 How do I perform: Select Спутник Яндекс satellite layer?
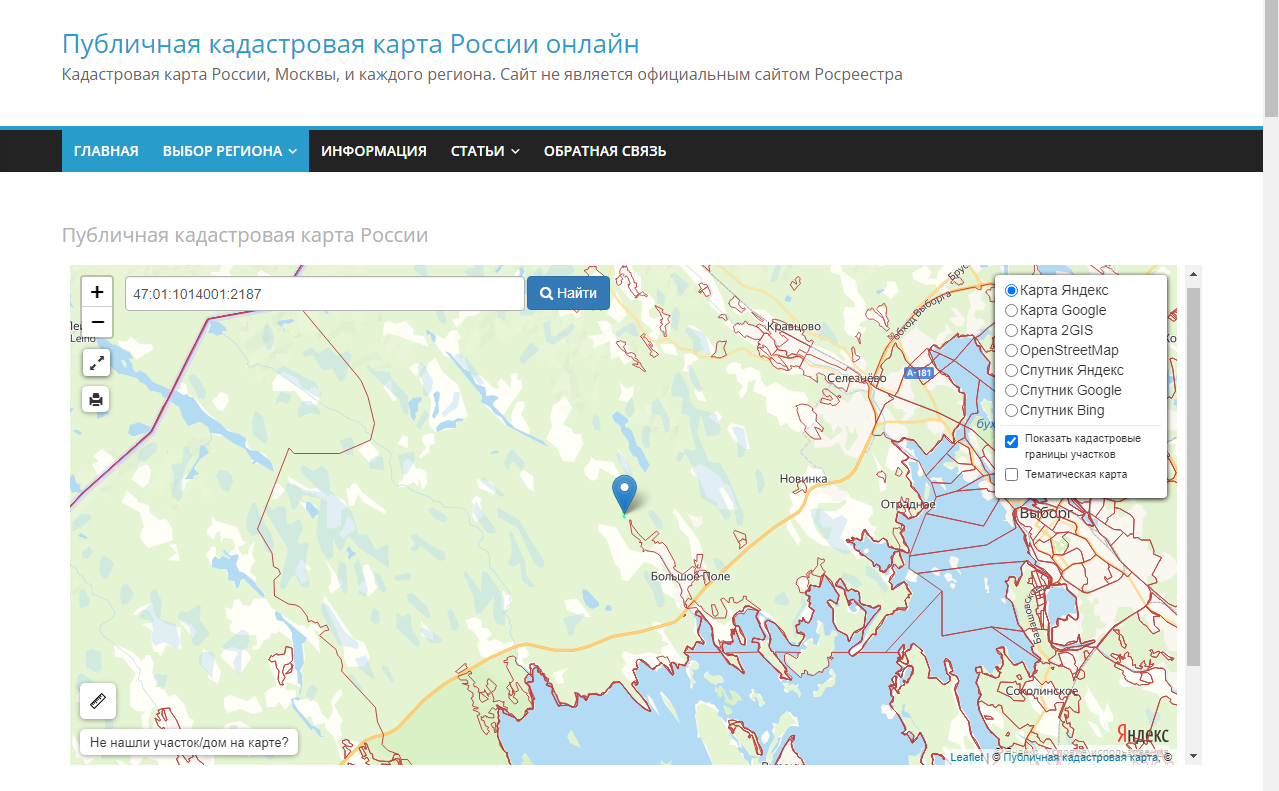tap(1011, 370)
